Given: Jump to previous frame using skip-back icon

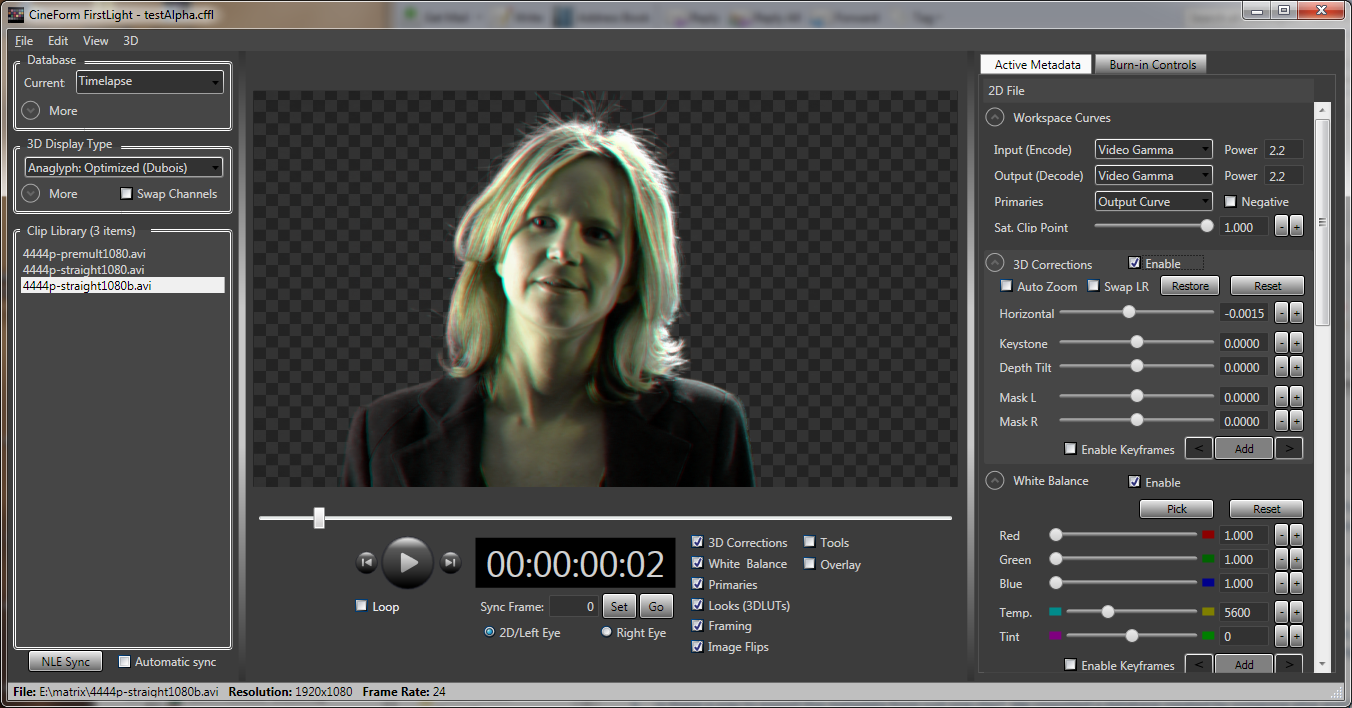Looking at the screenshot, I should [x=366, y=563].
